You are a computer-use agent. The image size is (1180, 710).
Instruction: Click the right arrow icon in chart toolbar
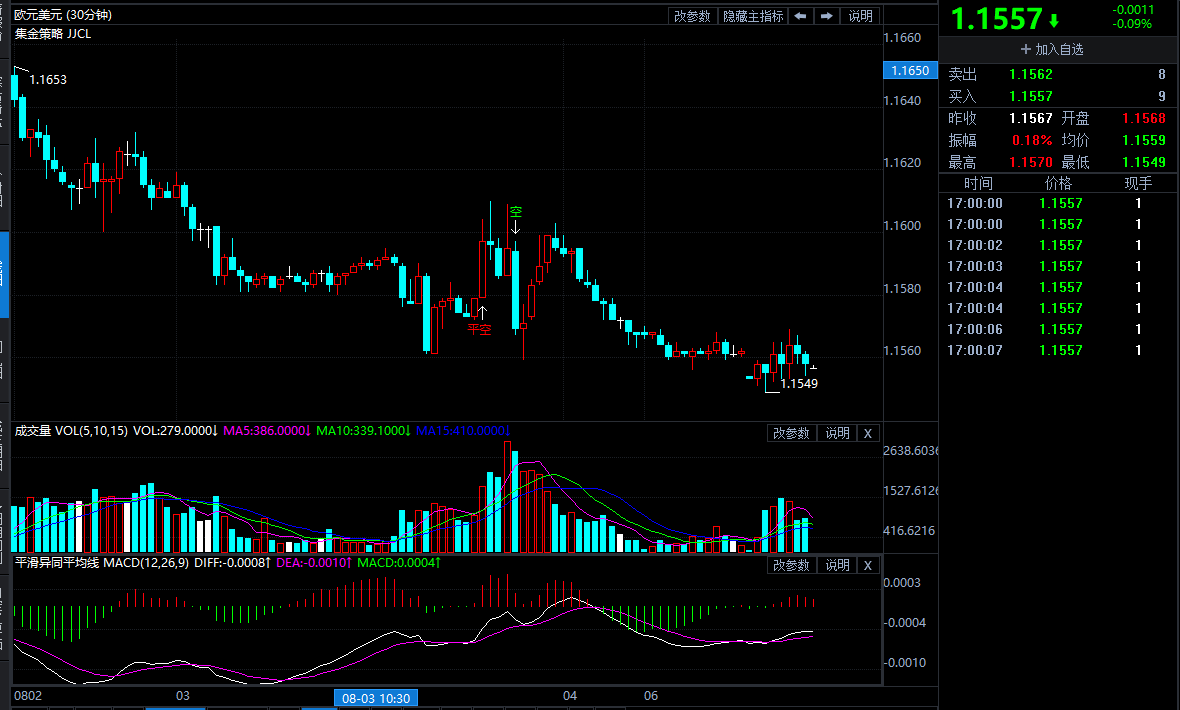826,16
